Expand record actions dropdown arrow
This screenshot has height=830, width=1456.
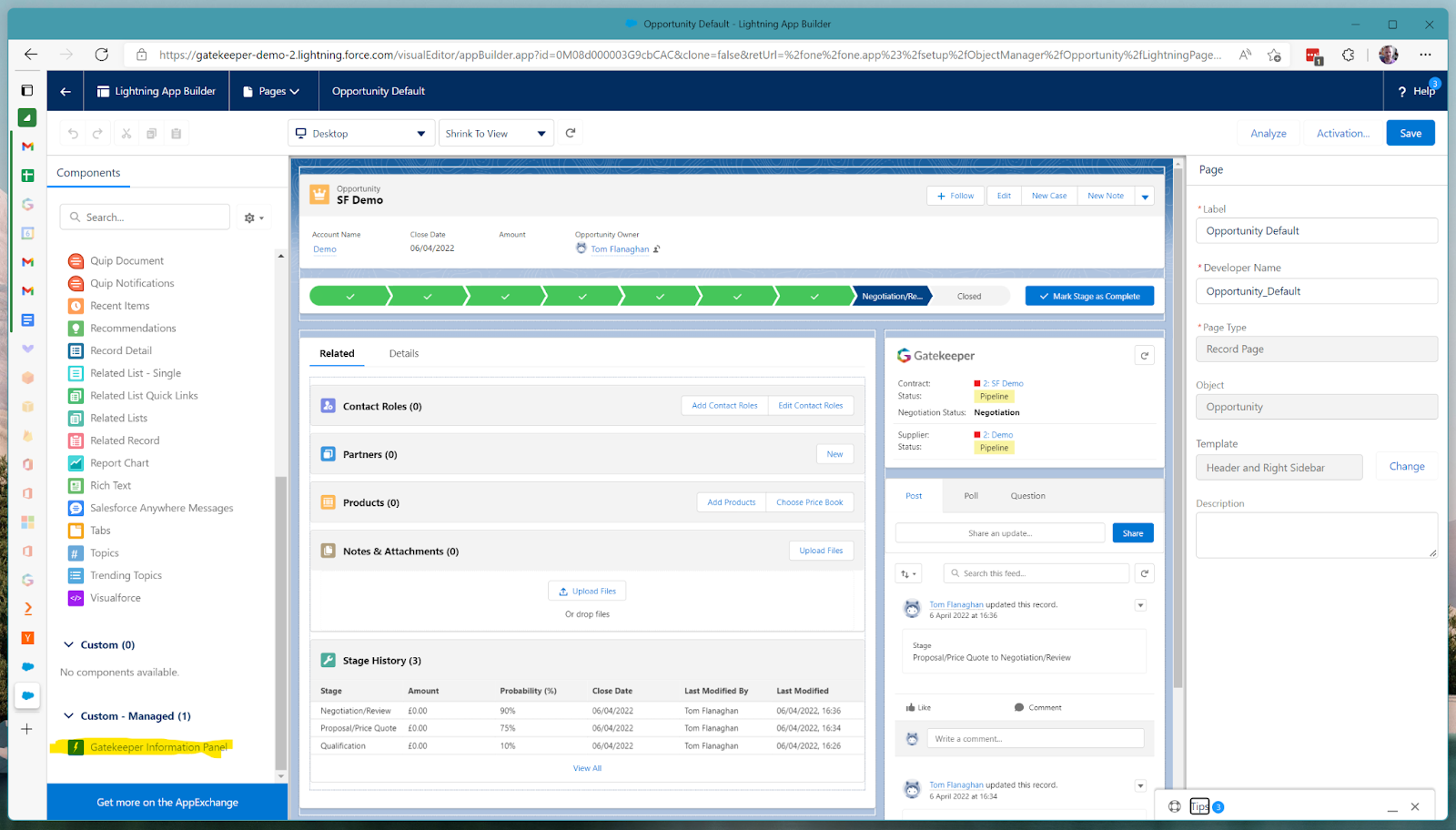pyautogui.click(x=1145, y=196)
